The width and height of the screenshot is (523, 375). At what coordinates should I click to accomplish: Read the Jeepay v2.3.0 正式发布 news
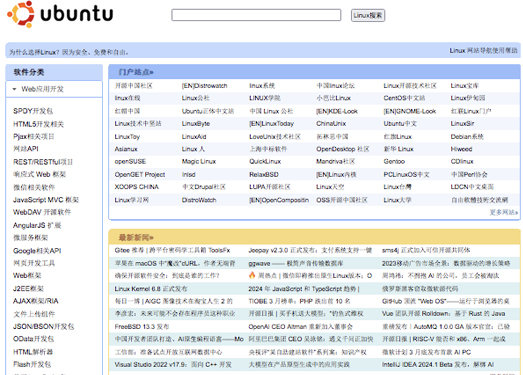coord(310,250)
